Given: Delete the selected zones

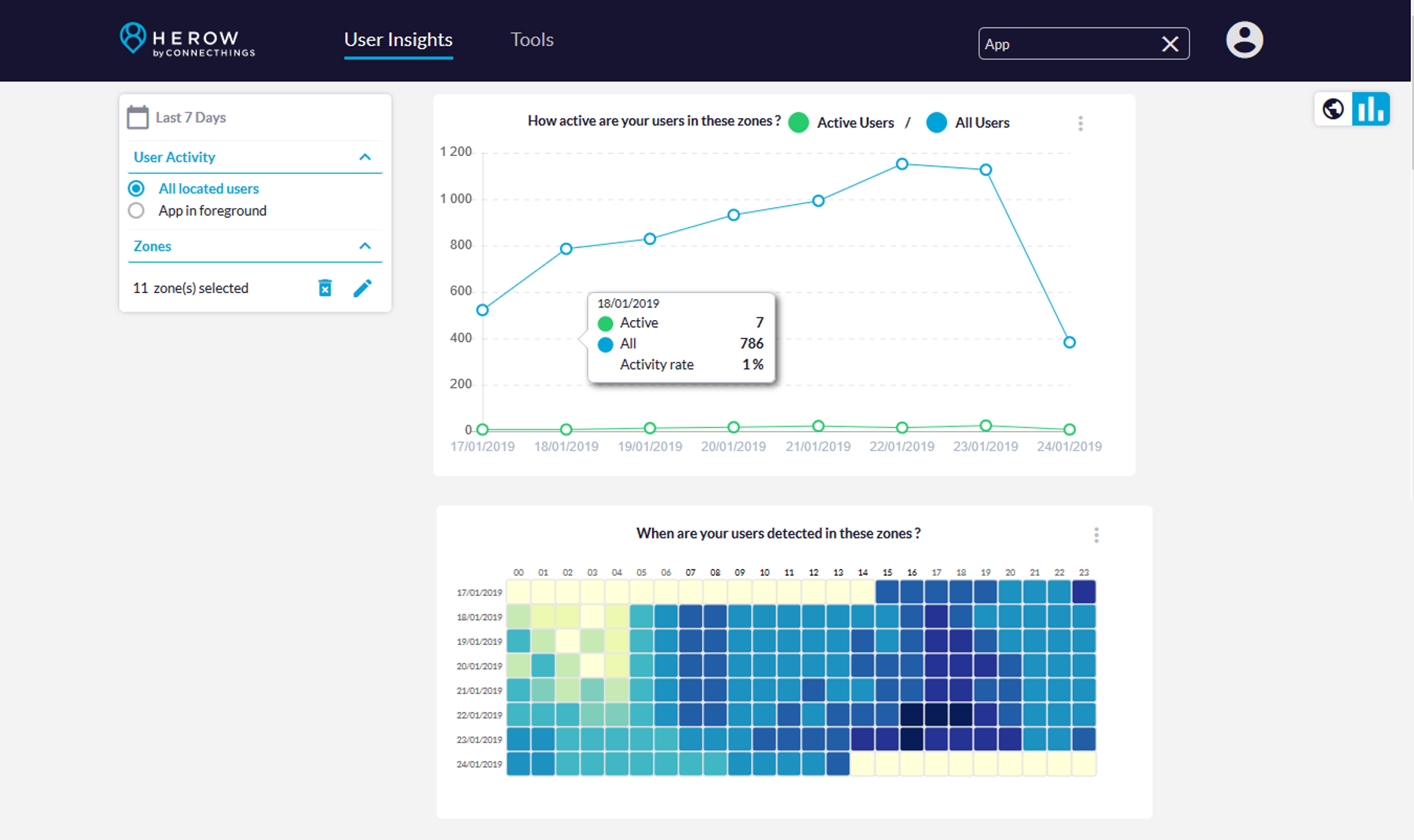Looking at the screenshot, I should [325, 288].
